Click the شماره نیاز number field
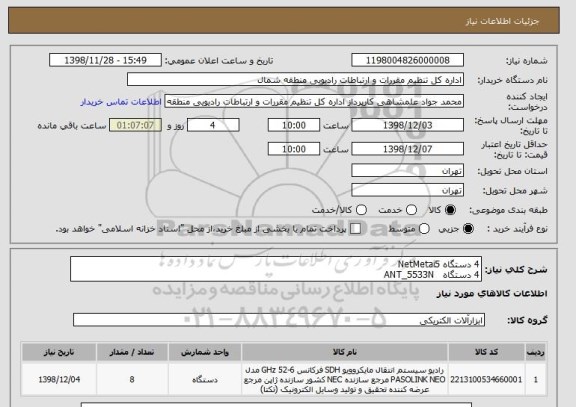Image resolution: width=576 pixels, height=407 pixels. 407,60
